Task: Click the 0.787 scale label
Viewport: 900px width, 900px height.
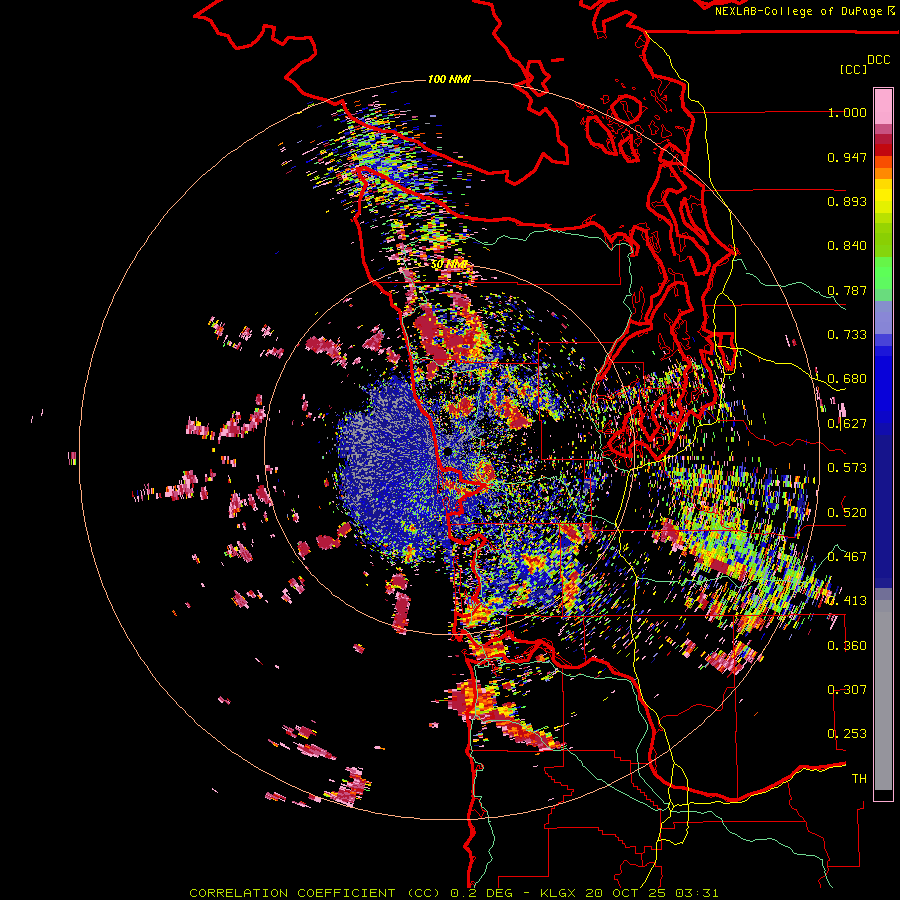Action: tap(847, 290)
